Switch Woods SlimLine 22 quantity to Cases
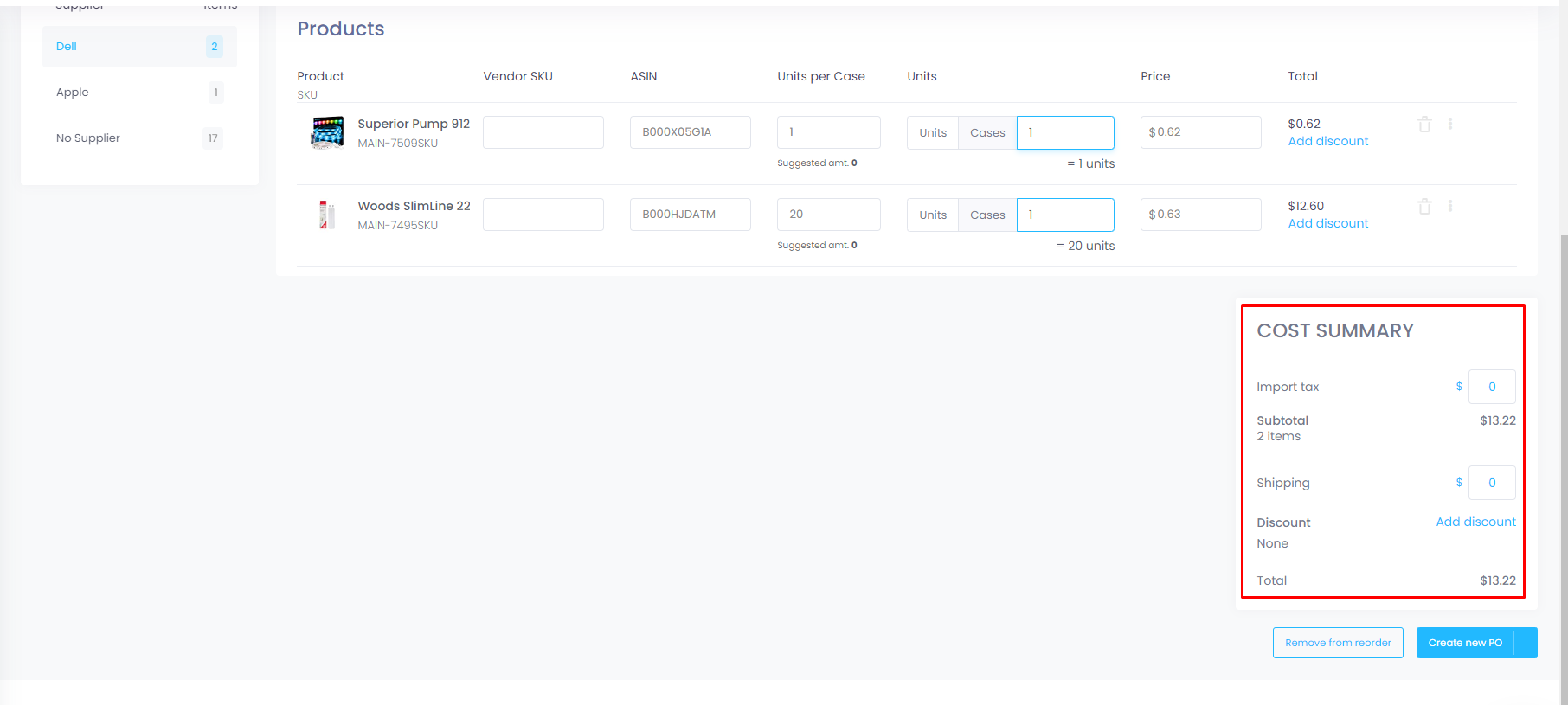Viewport: 1568px width, 705px height. coord(987,215)
